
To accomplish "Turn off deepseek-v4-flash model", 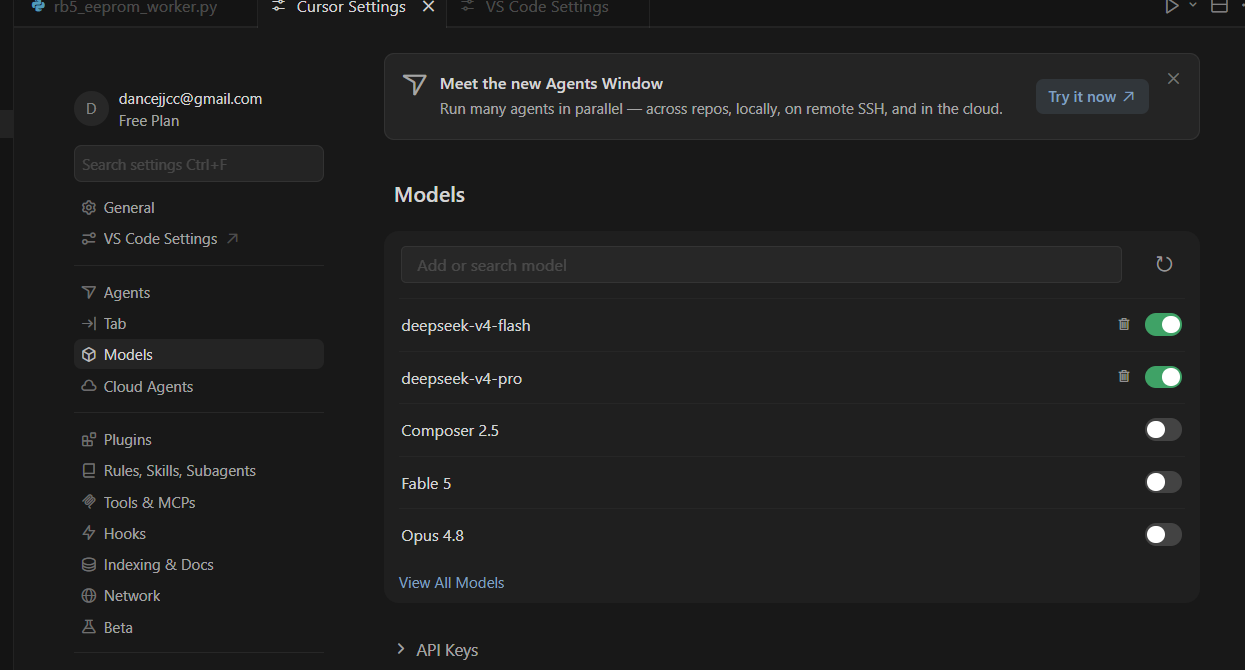I will click(1163, 324).
